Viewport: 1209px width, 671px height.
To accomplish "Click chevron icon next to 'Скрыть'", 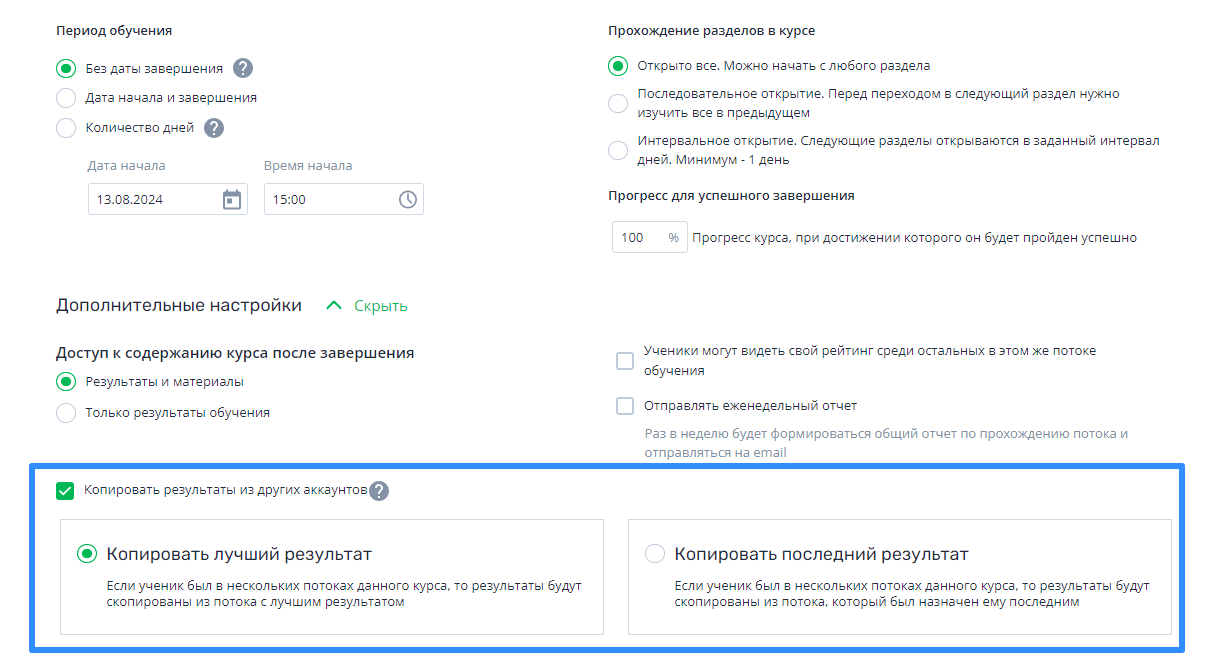I will [x=334, y=306].
